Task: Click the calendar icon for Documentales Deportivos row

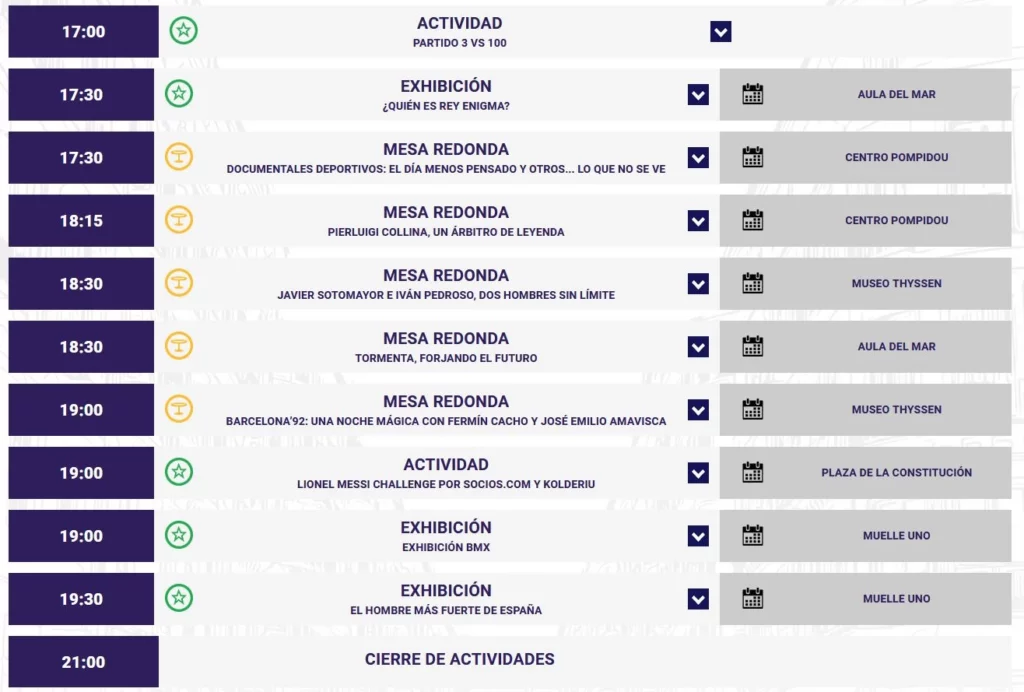Action: click(752, 157)
